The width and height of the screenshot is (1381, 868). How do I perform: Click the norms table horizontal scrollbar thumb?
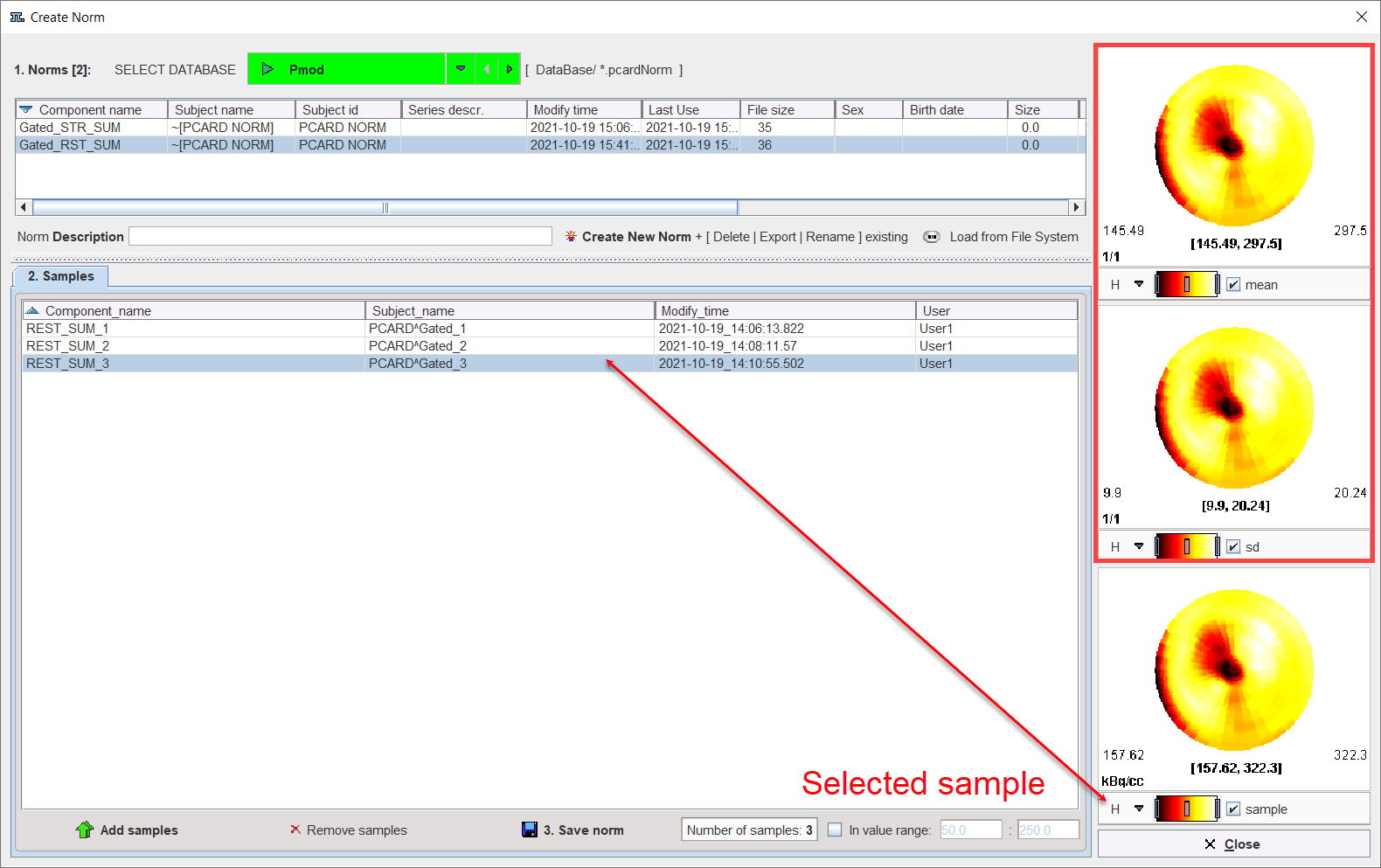tap(385, 208)
